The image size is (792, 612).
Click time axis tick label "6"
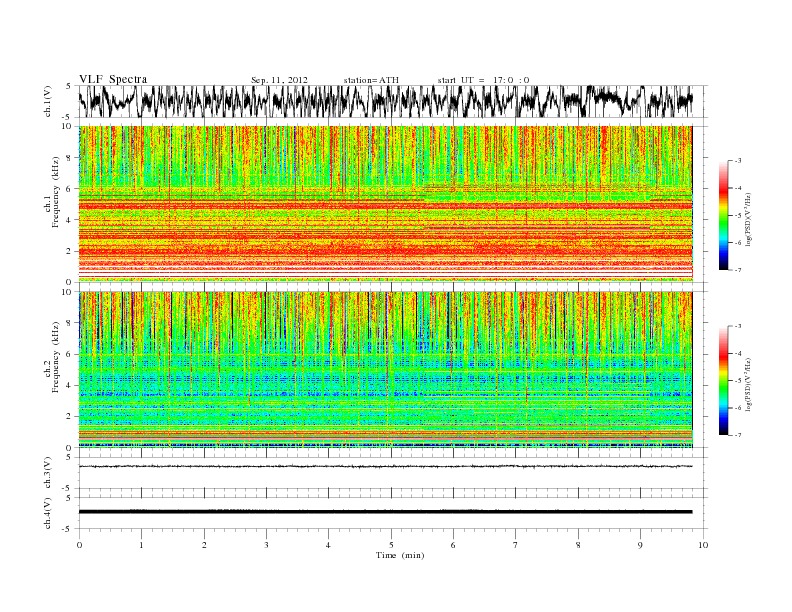[x=453, y=545]
